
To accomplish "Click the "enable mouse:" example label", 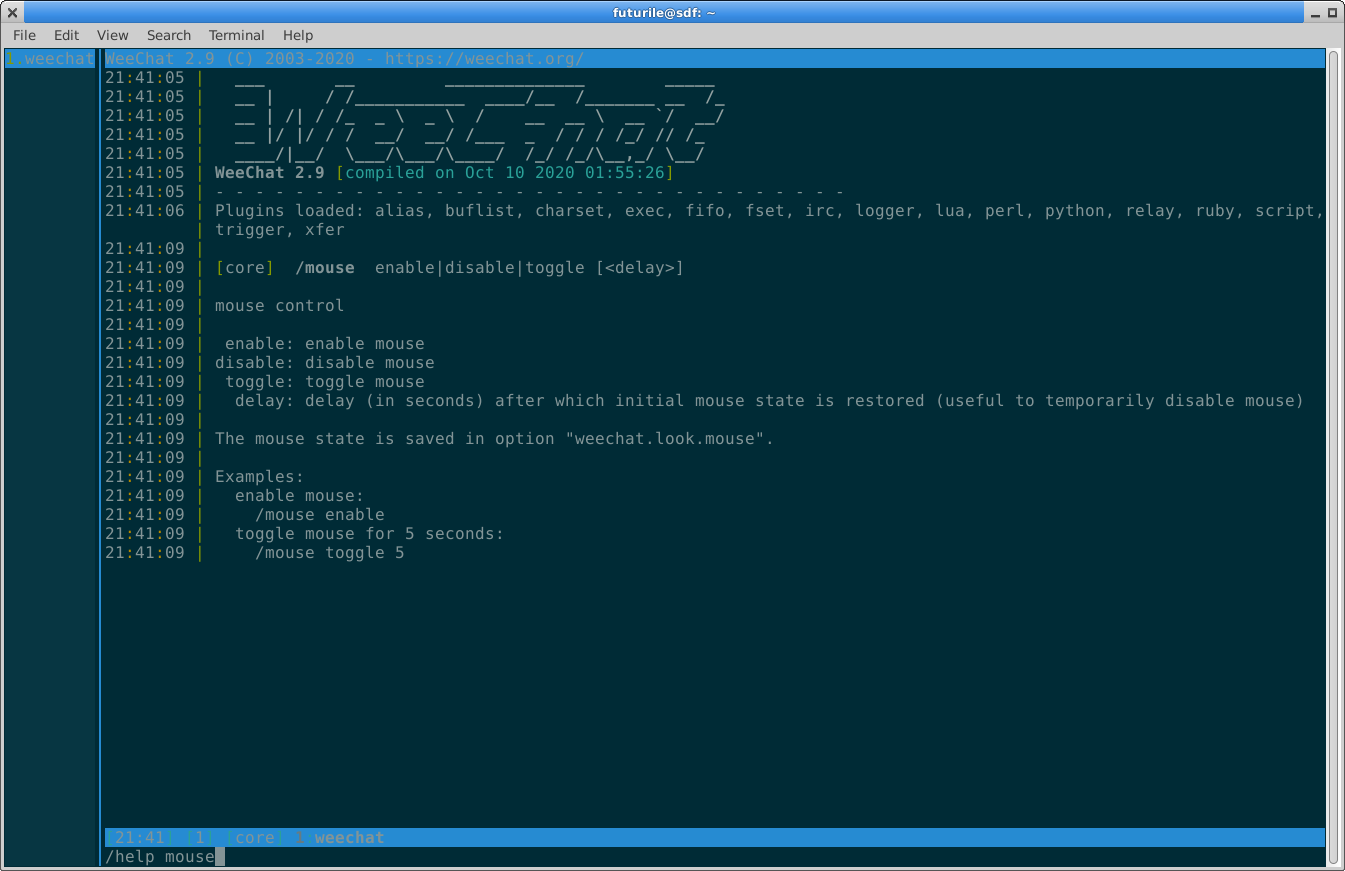I will (x=300, y=496).
